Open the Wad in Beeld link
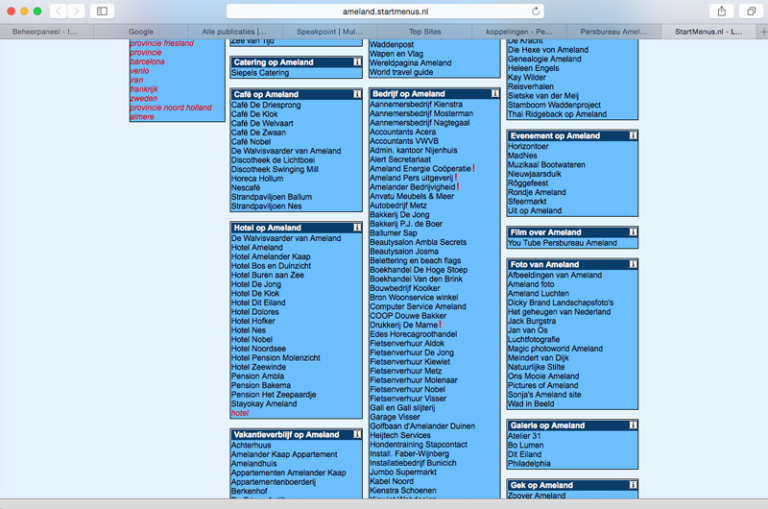 coord(531,404)
